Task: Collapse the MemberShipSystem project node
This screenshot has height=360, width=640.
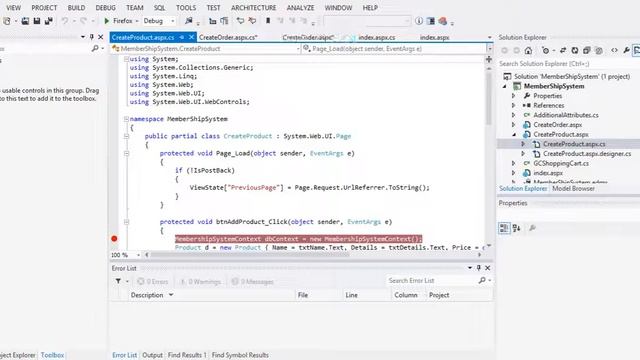Action: (504, 86)
